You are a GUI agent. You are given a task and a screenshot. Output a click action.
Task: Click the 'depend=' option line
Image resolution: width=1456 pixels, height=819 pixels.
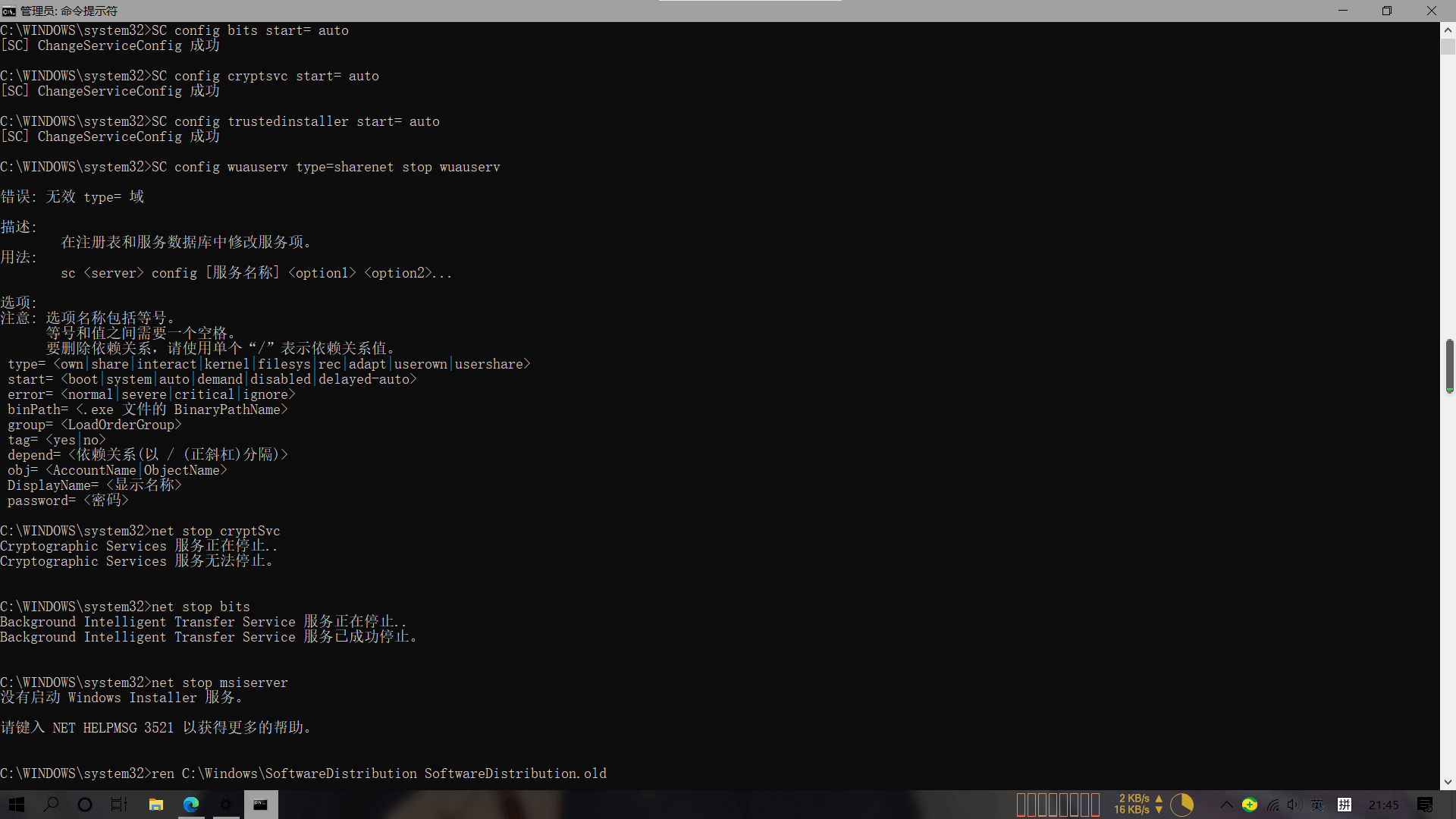point(148,455)
